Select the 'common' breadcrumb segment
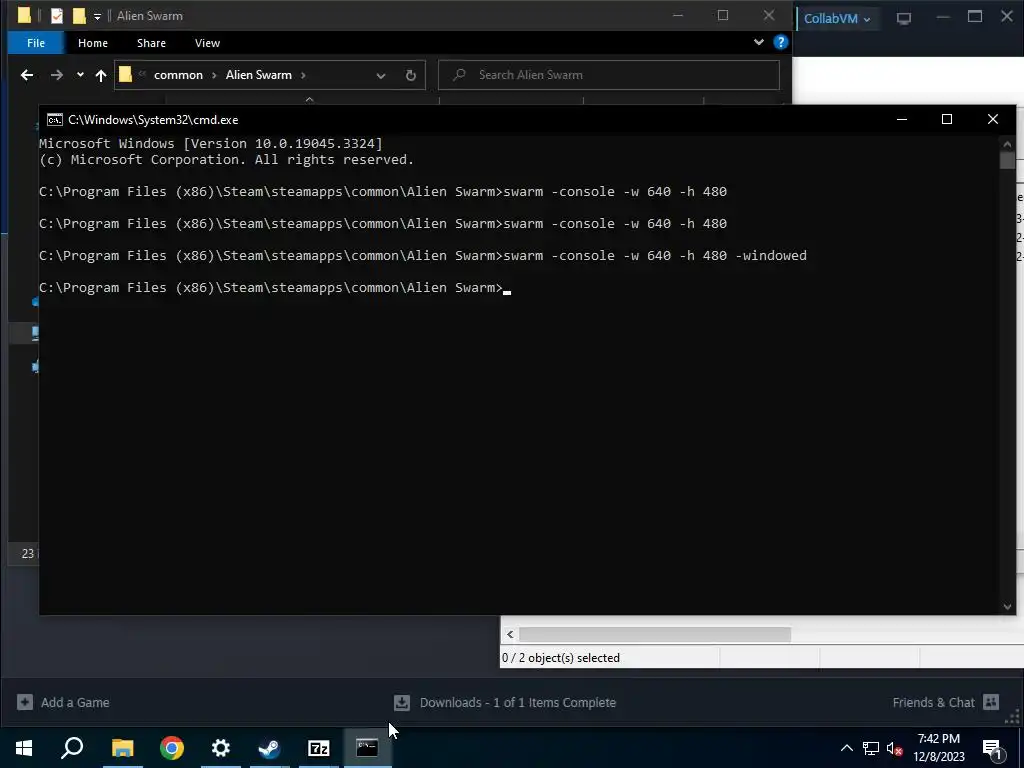Image resolution: width=1024 pixels, height=768 pixels. [x=178, y=75]
